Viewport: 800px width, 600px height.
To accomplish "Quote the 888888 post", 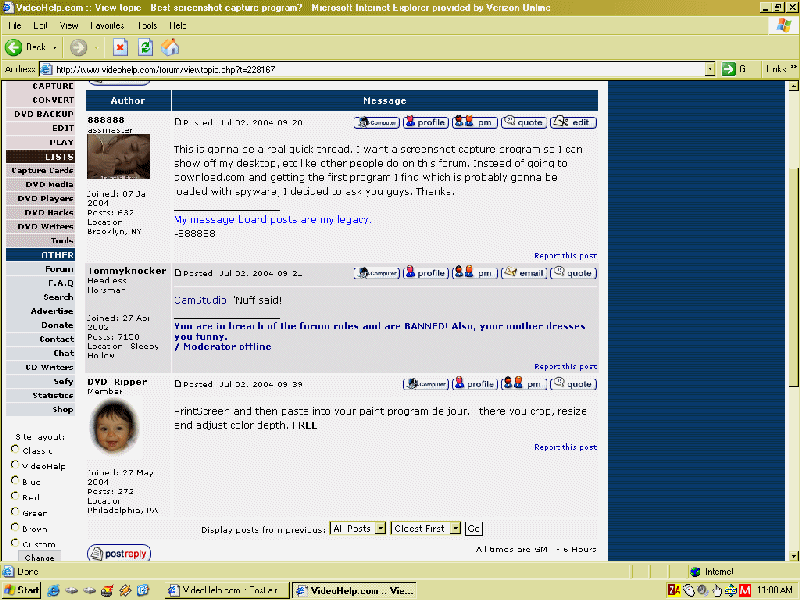I will click(x=524, y=122).
